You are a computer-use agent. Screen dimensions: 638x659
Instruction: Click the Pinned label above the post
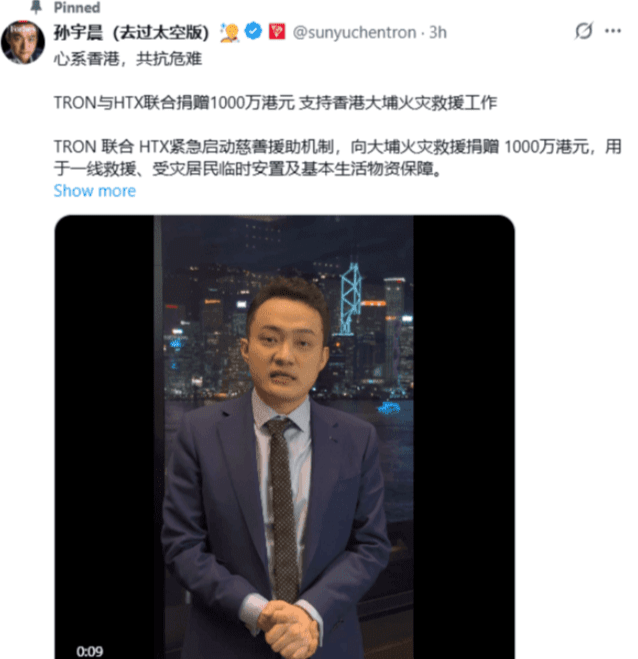click(77, 8)
